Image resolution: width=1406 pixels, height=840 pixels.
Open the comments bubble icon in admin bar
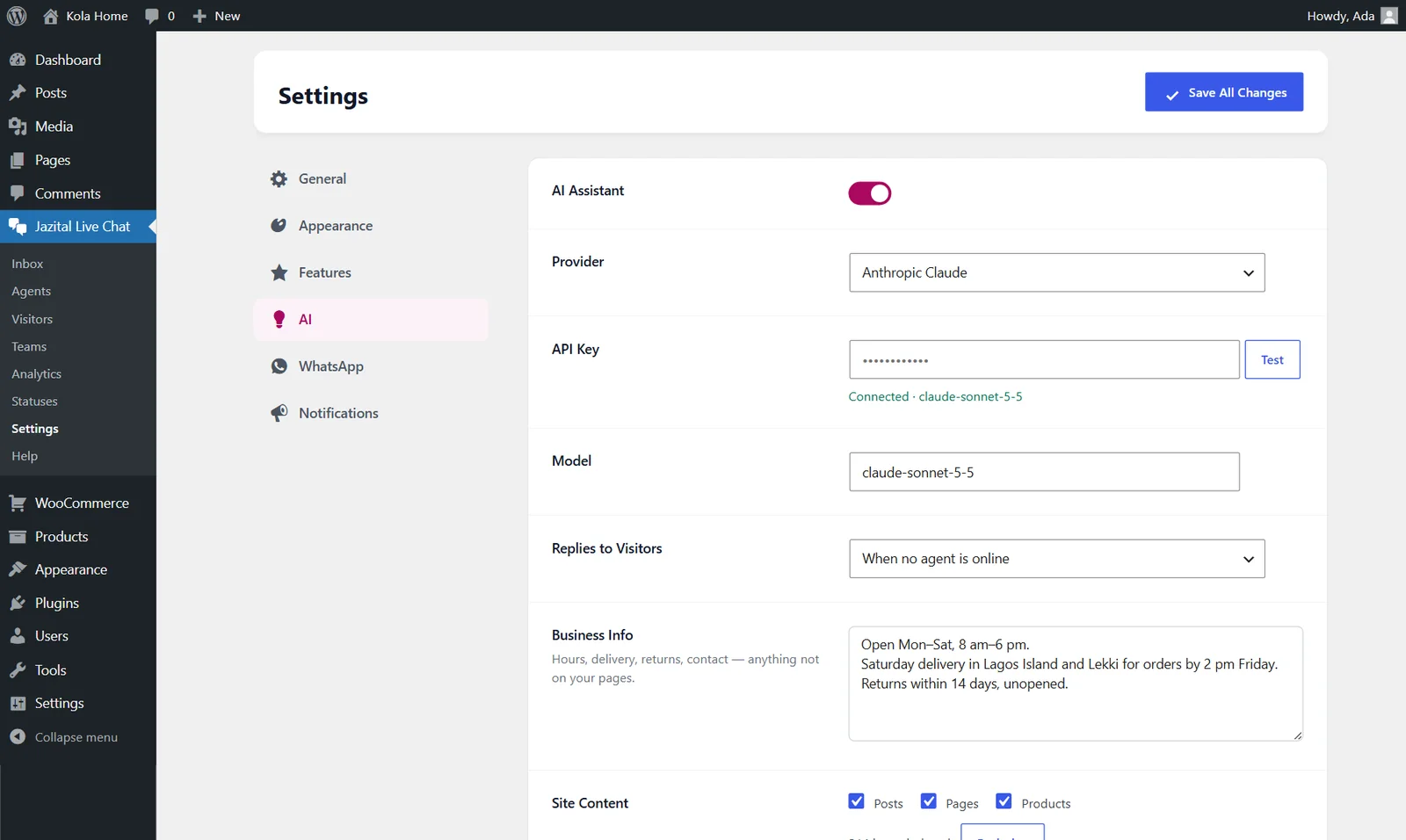[152, 16]
